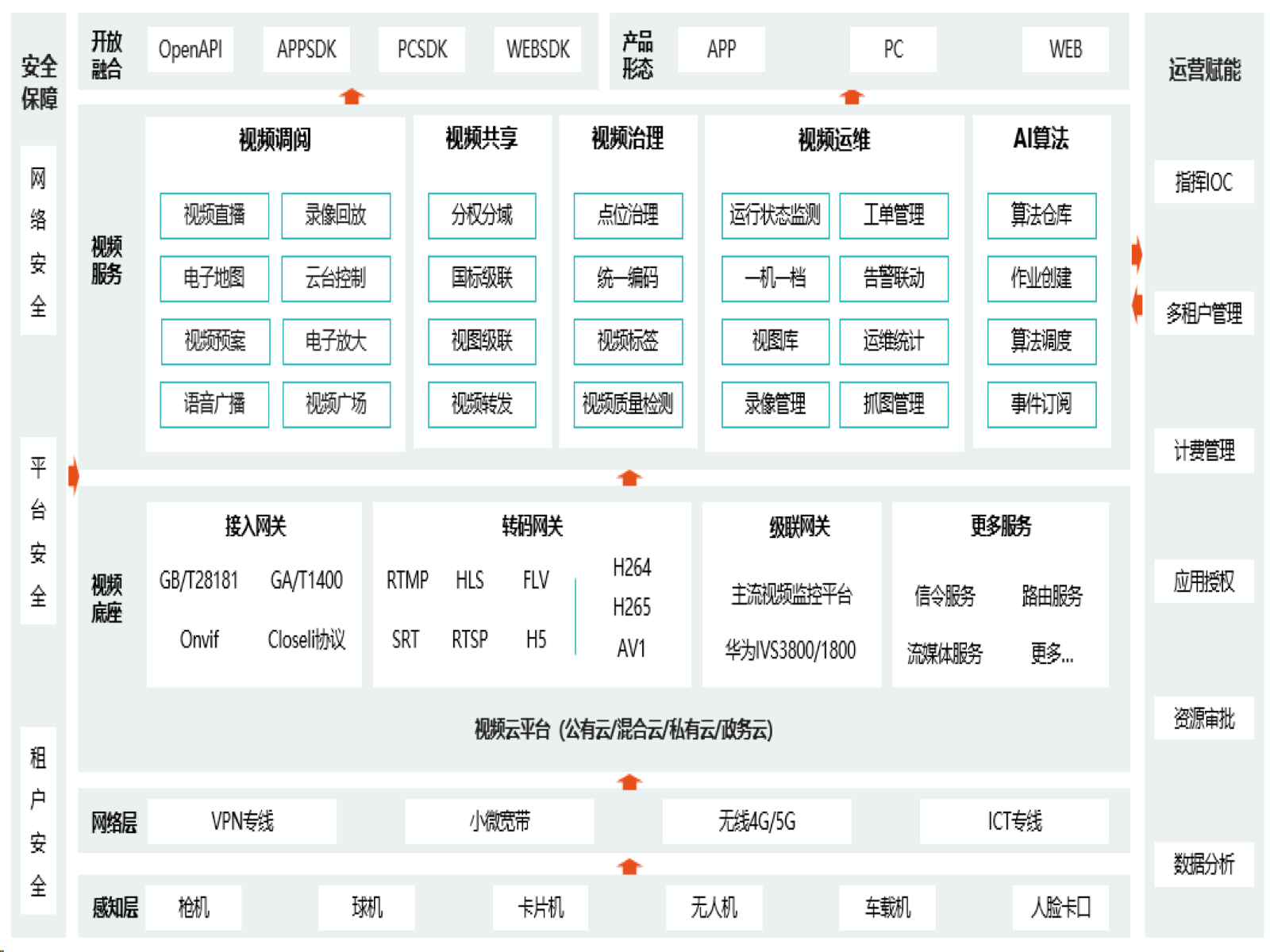This screenshot has width=1270, height=952.
Task: Click the 球机 device box
Action: click(367, 908)
